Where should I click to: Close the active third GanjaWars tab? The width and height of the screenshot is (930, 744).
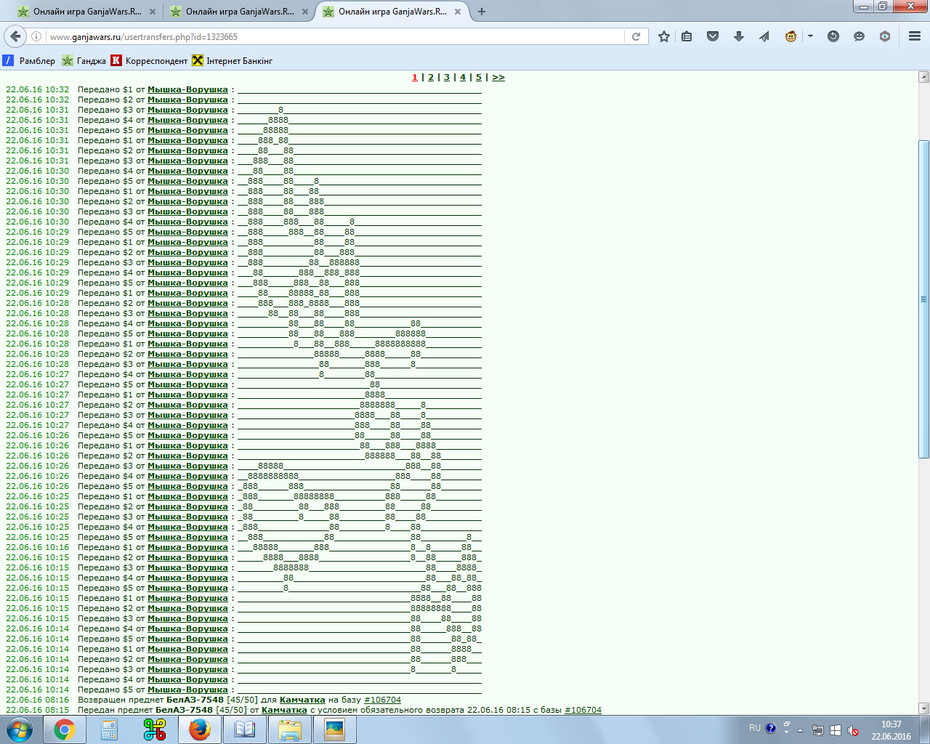(x=458, y=11)
